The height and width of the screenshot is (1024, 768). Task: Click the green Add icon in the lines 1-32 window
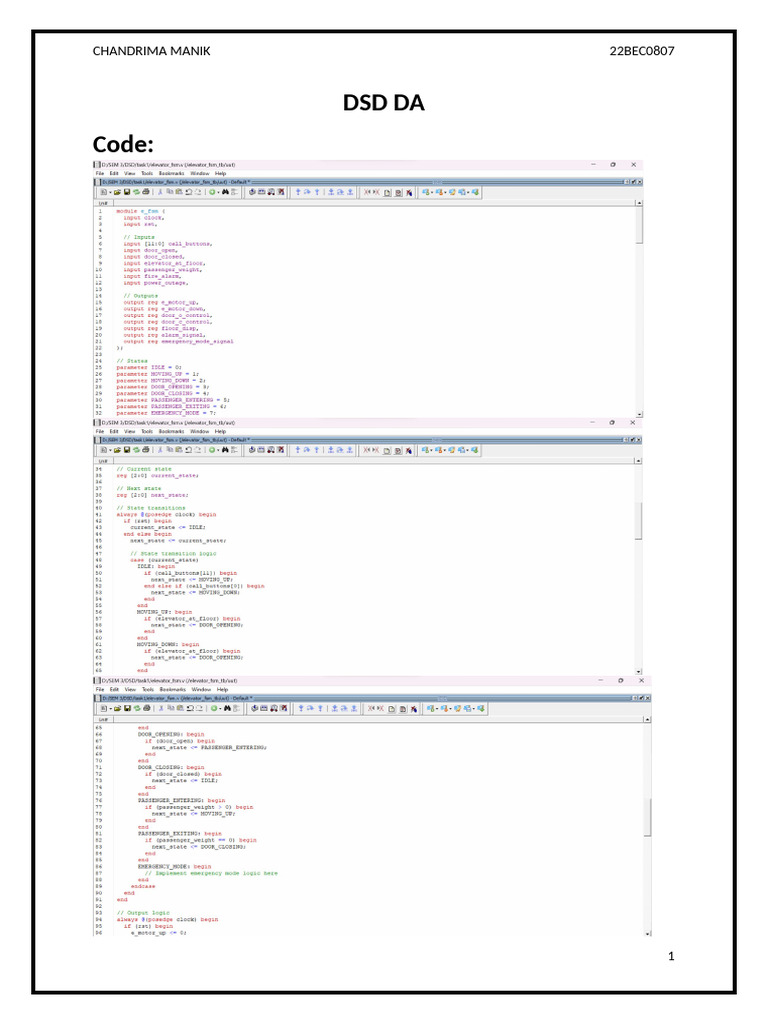coord(212,193)
